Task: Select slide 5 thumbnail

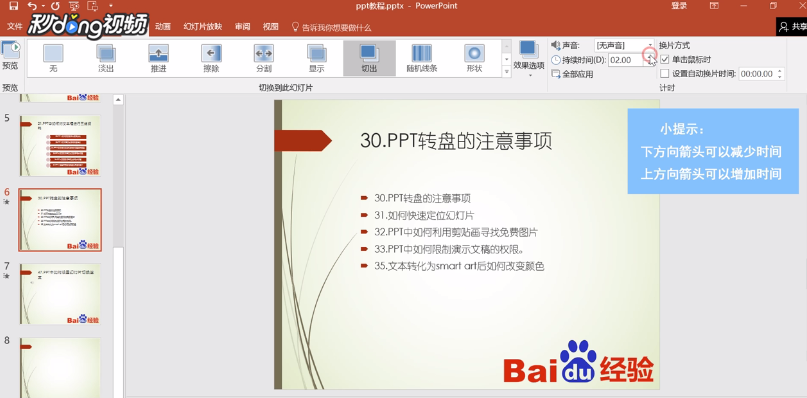Action: pos(60,146)
